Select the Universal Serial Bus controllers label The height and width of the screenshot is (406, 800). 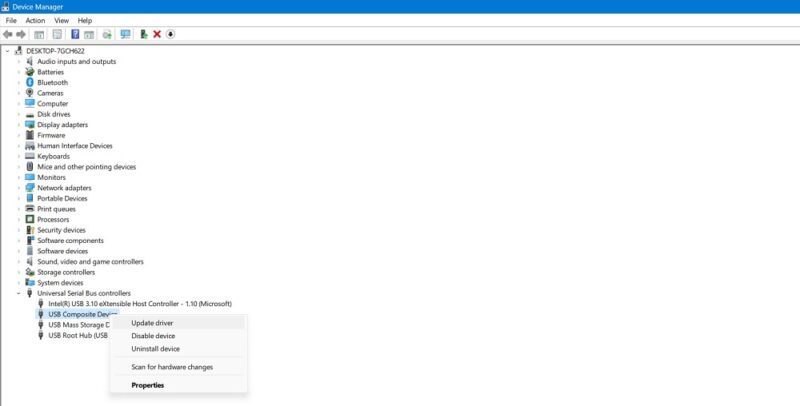pyautogui.click(x=84, y=293)
